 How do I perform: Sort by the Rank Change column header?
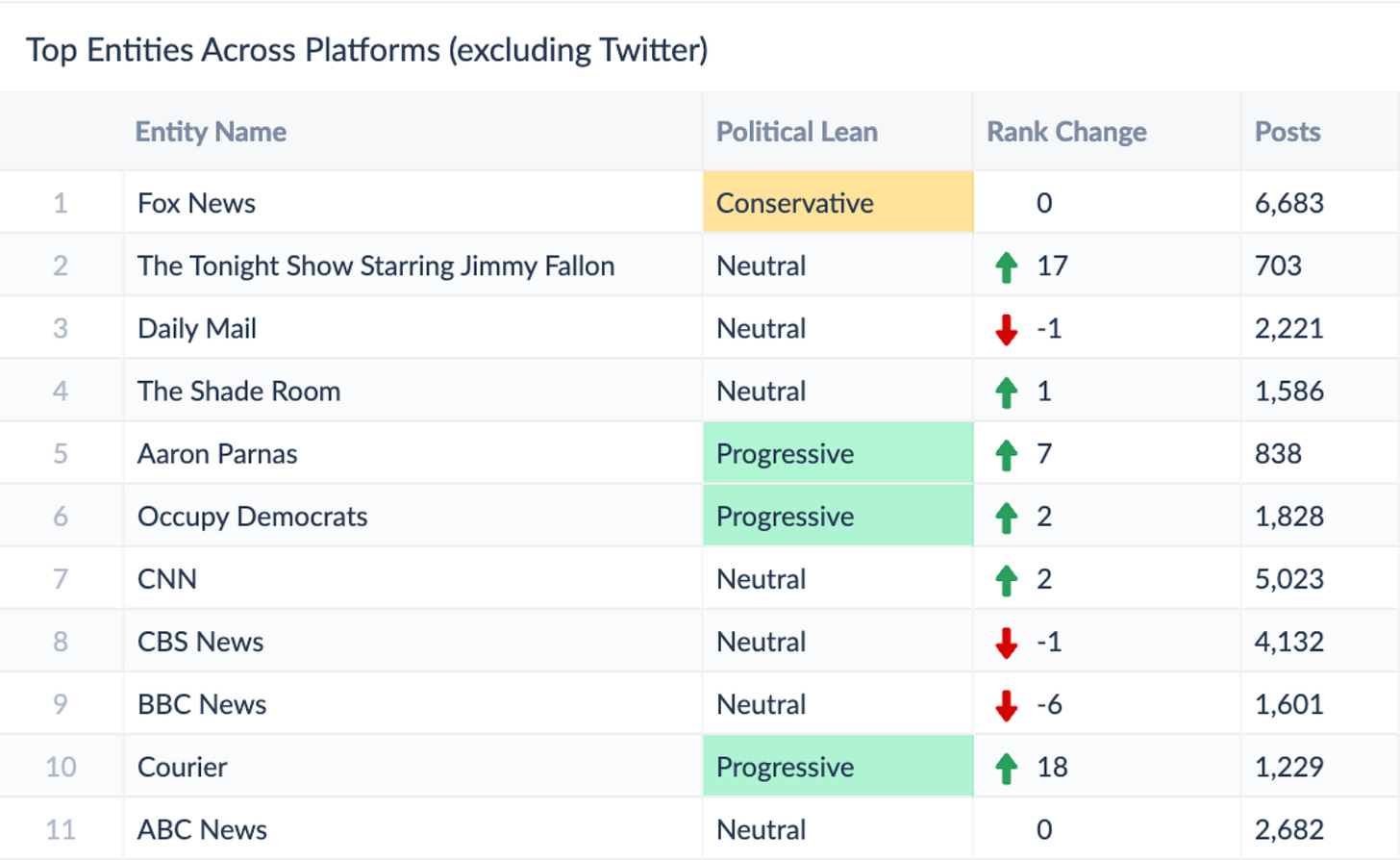click(1065, 132)
